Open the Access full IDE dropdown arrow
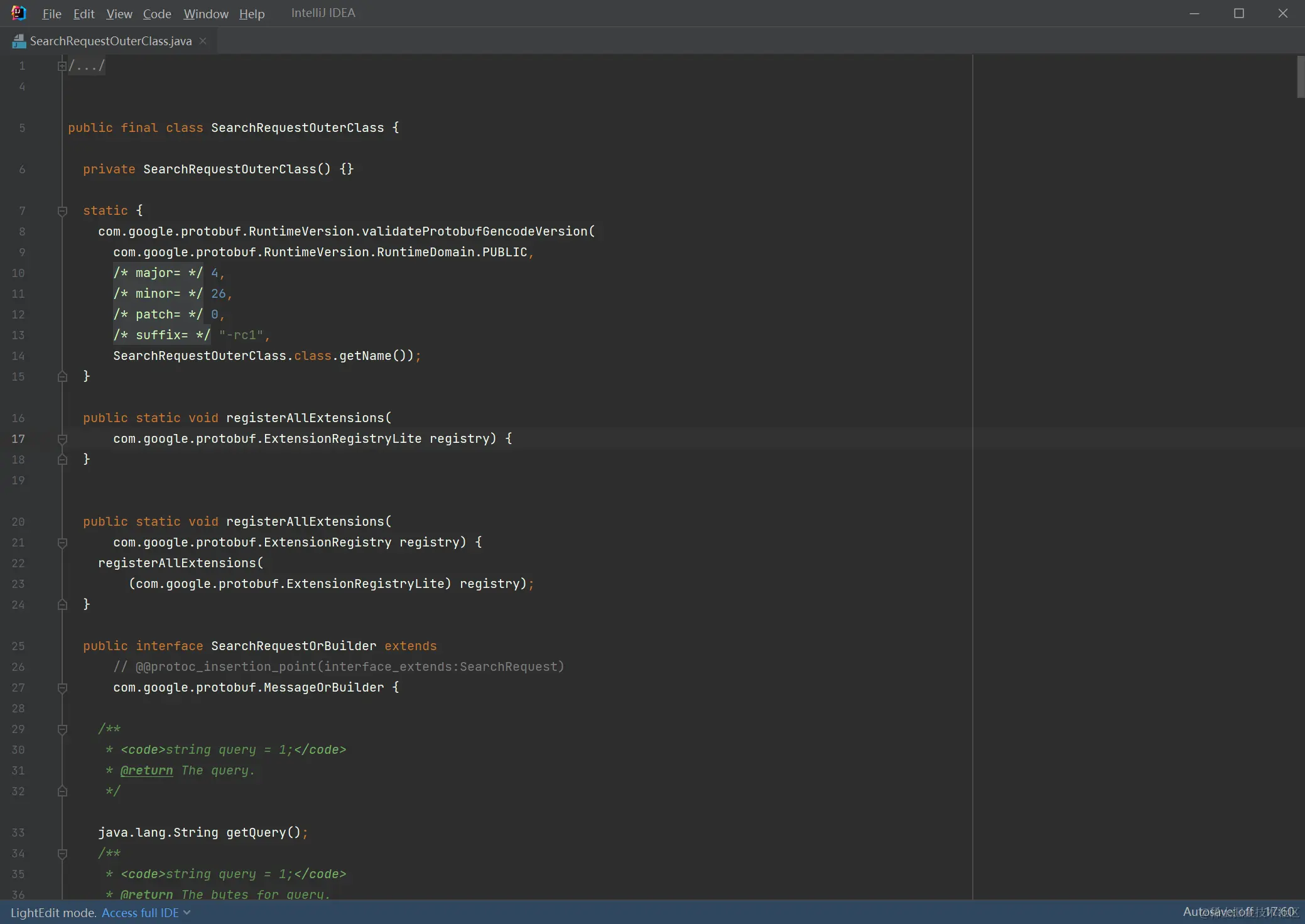The width and height of the screenshot is (1305, 924). (x=187, y=913)
